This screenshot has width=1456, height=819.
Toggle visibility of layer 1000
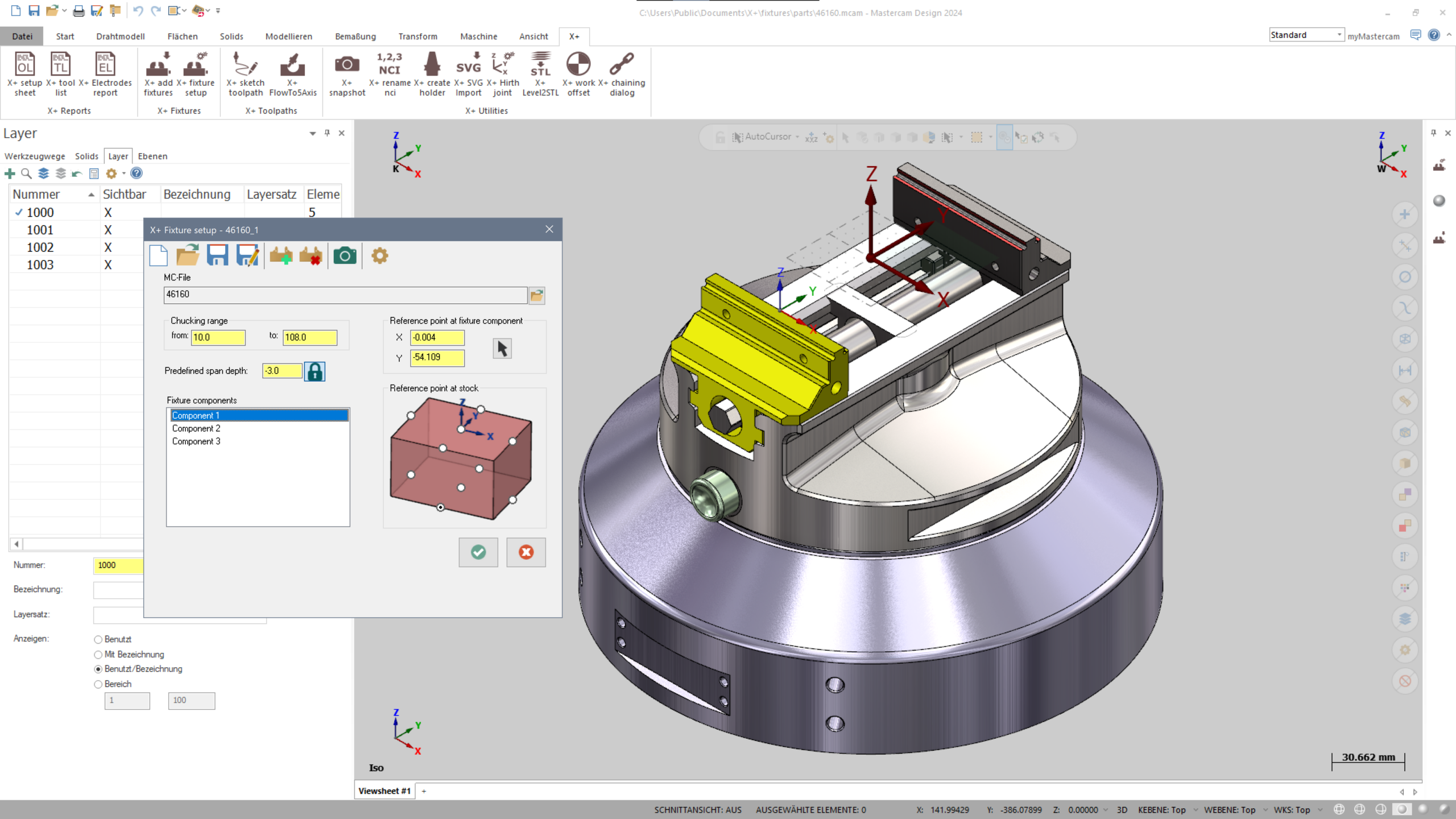pyautogui.click(x=108, y=212)
